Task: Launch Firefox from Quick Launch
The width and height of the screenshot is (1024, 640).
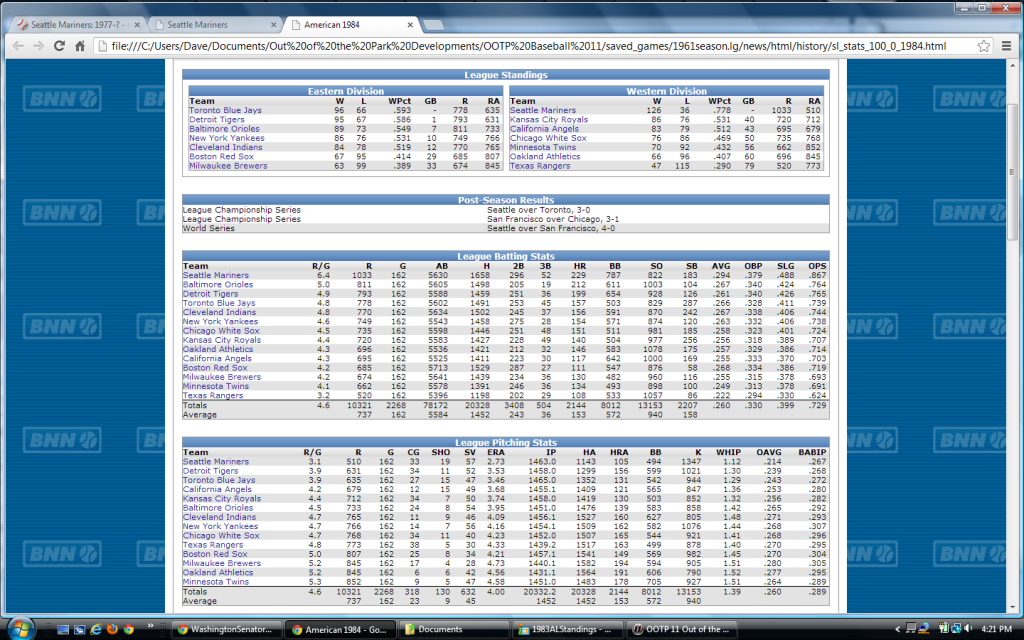Action: [x=112, y=630]
